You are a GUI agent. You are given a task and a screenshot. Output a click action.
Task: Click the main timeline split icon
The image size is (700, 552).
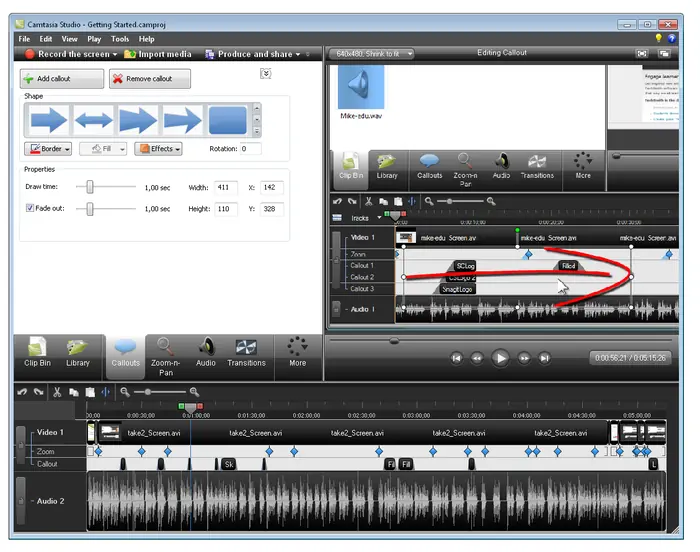coord(106,392)
